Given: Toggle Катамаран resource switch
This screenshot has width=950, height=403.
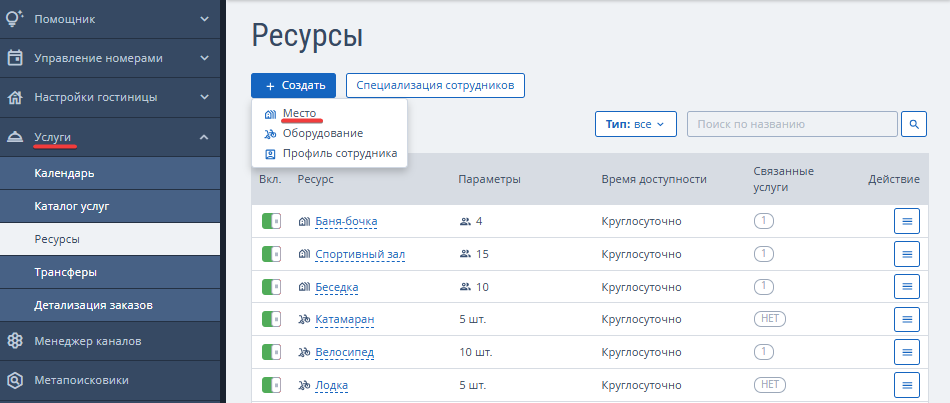Looking at the screenshot, I should [x=271, y=319].
